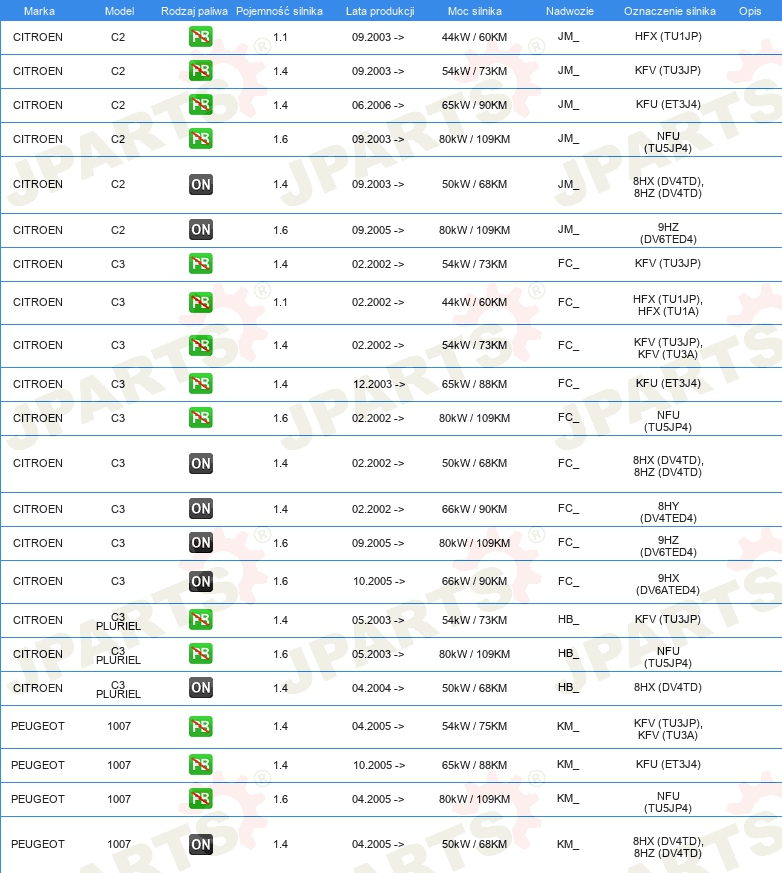
Task: Select 66kW / 90KM in the 8HY row
Action: pos(474,509)
